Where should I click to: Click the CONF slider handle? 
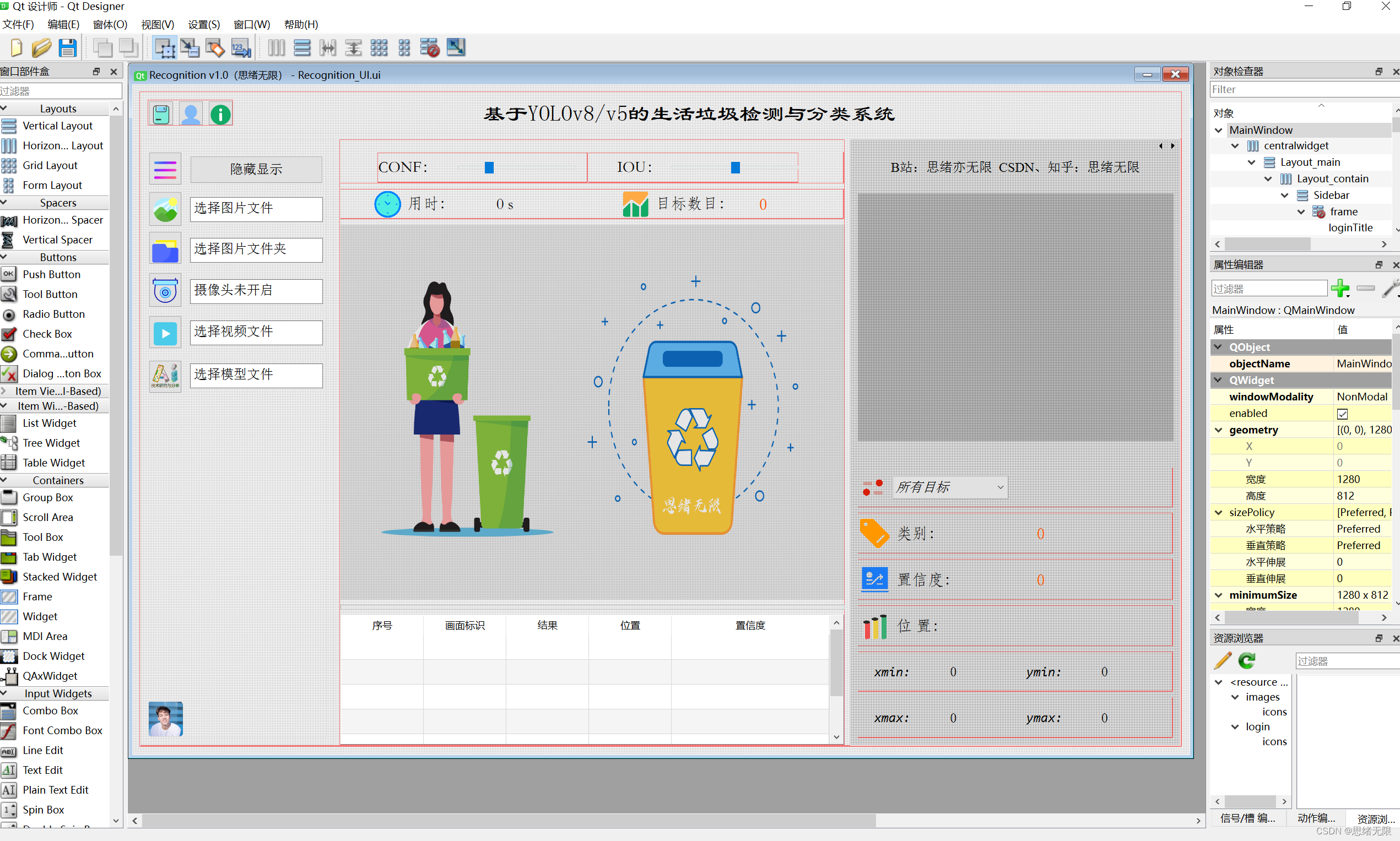[x=489, y=167]
